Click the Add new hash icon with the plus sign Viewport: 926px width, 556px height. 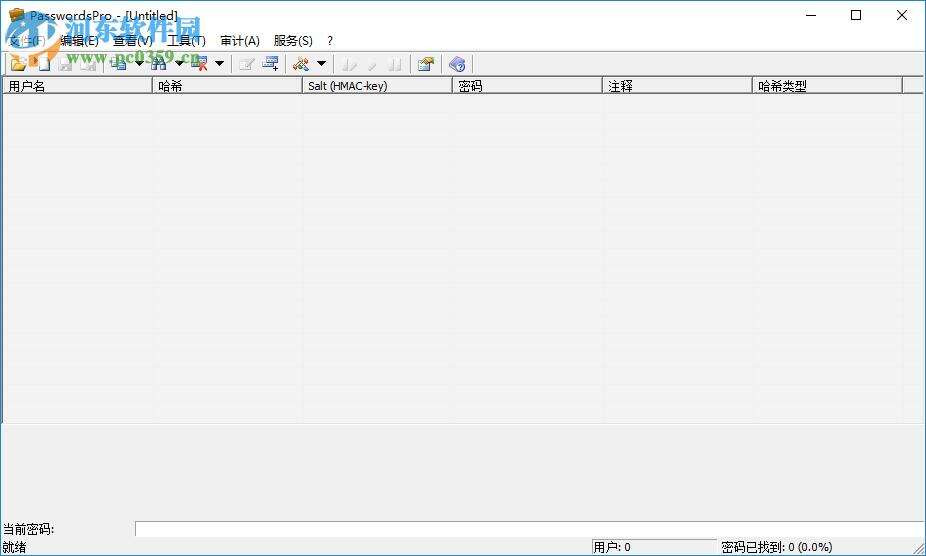[270, 64]
